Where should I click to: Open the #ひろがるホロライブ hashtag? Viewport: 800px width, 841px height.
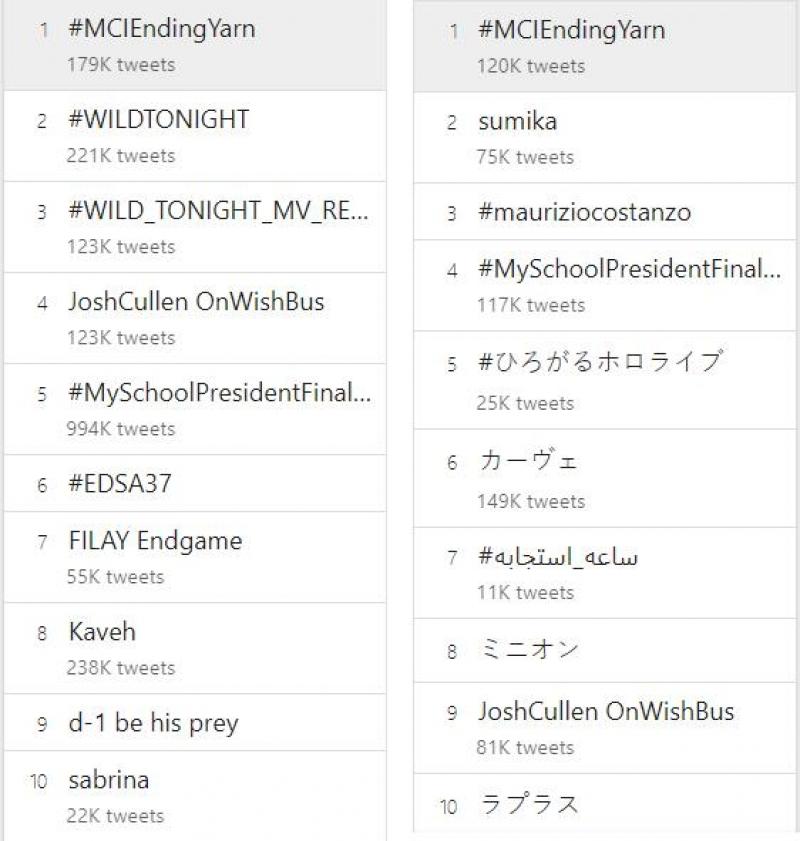(x=600, y=362)
